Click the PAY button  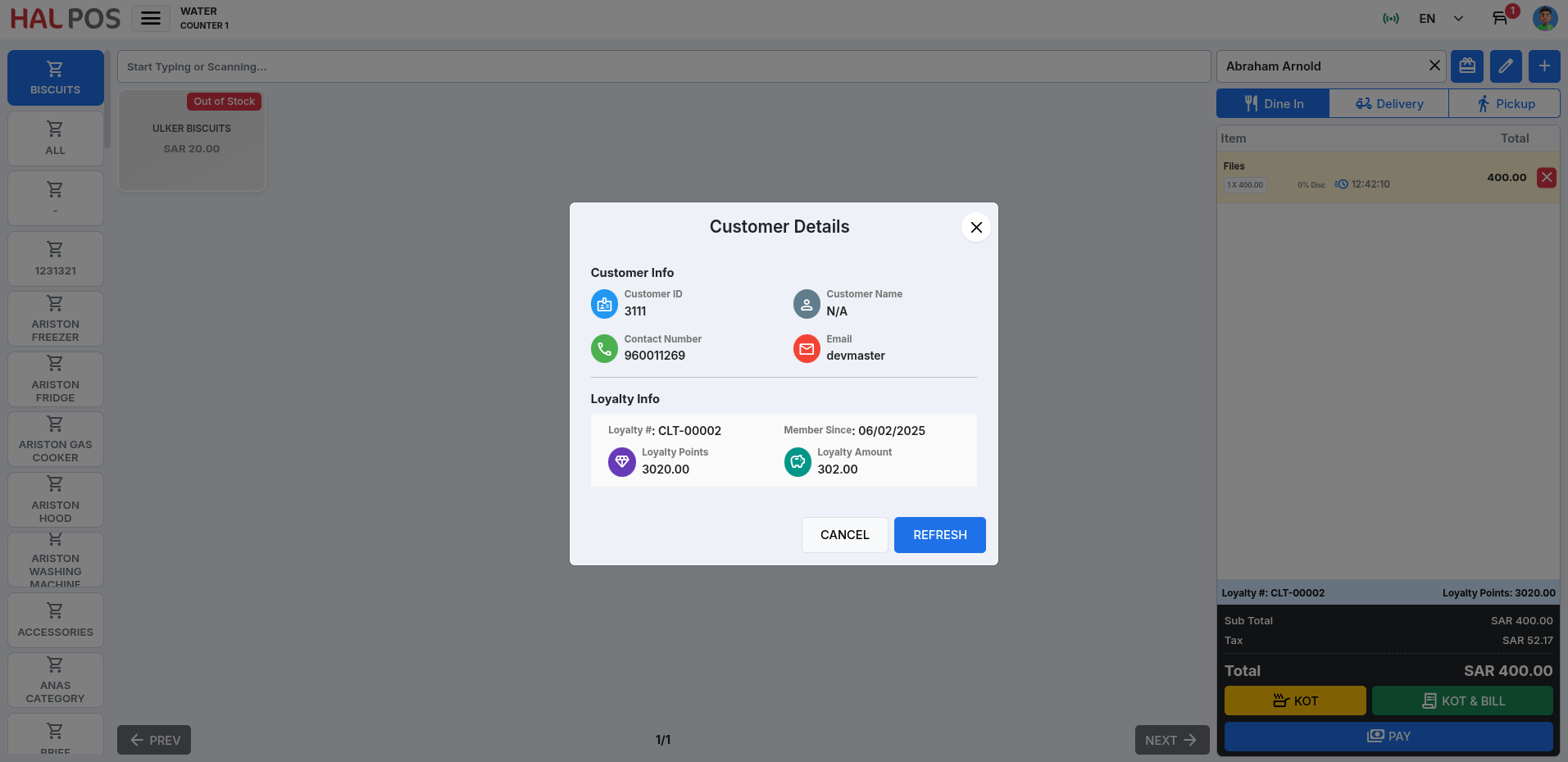click(x=1388, y=737)
